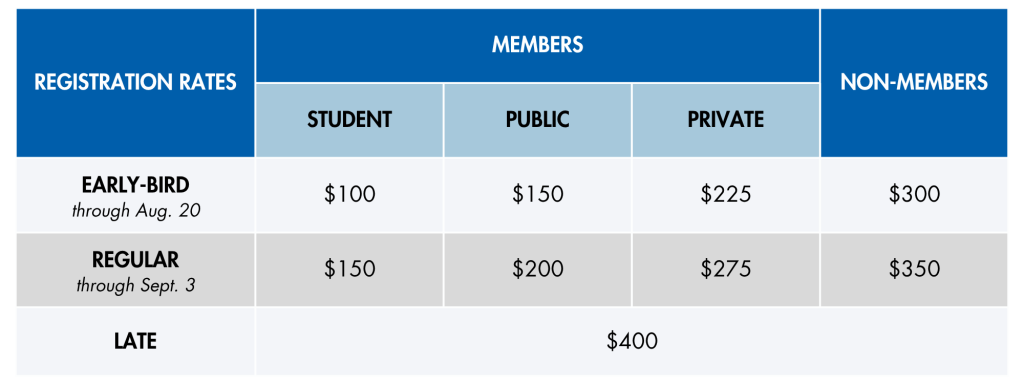Click the late $400 rate
Screen dimensions: 1024x384
pos(632,341)
